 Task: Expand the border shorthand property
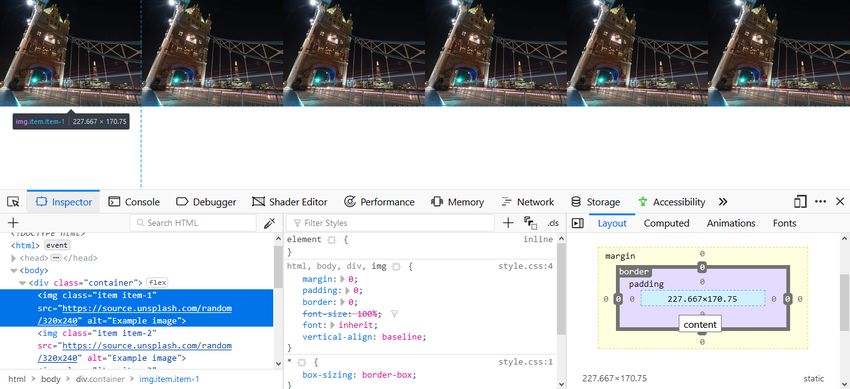click(x=343, y=302)
